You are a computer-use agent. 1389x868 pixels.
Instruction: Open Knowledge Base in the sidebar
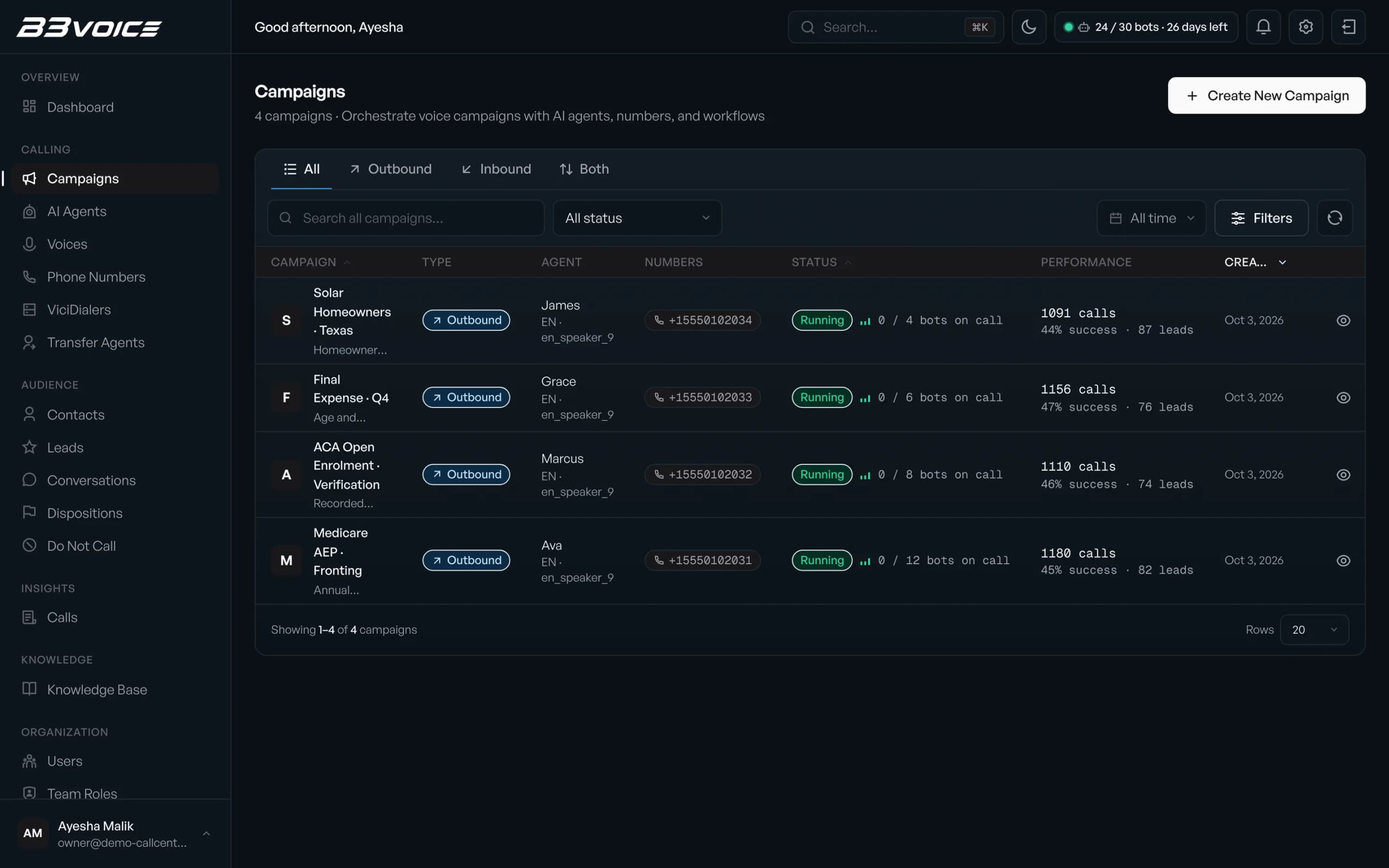click(115, 689)
